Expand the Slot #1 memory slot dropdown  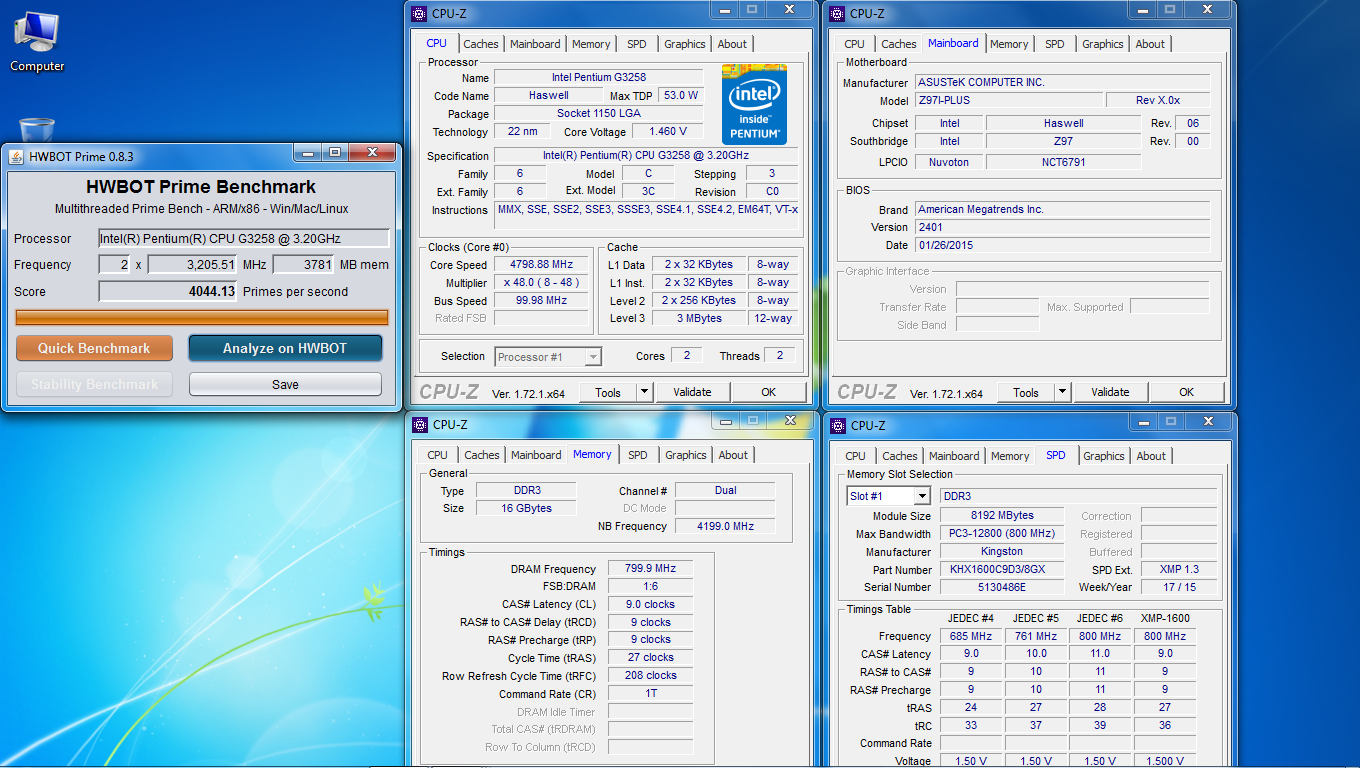pos(922,496)
